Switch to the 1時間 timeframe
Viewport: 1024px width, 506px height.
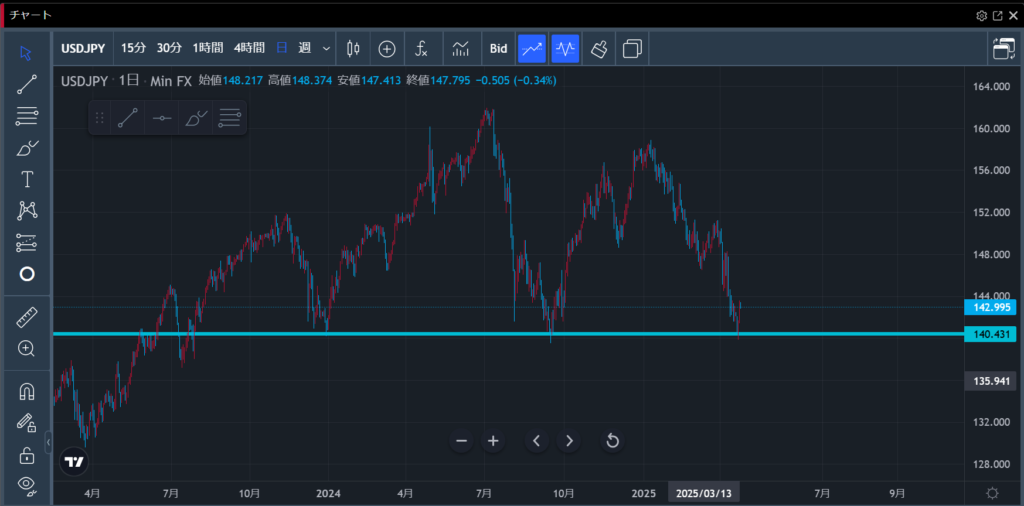click(x=208, y=48)
